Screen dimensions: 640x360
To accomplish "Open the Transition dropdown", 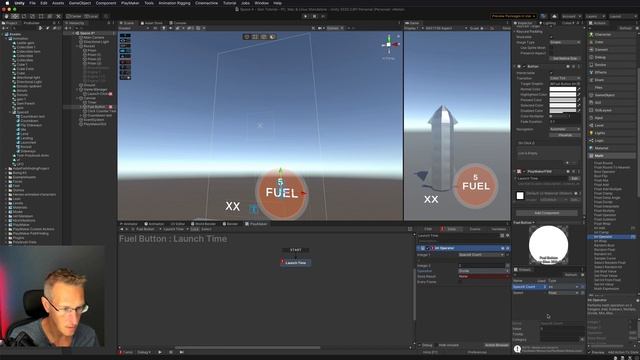I will [x=565, y=78].
